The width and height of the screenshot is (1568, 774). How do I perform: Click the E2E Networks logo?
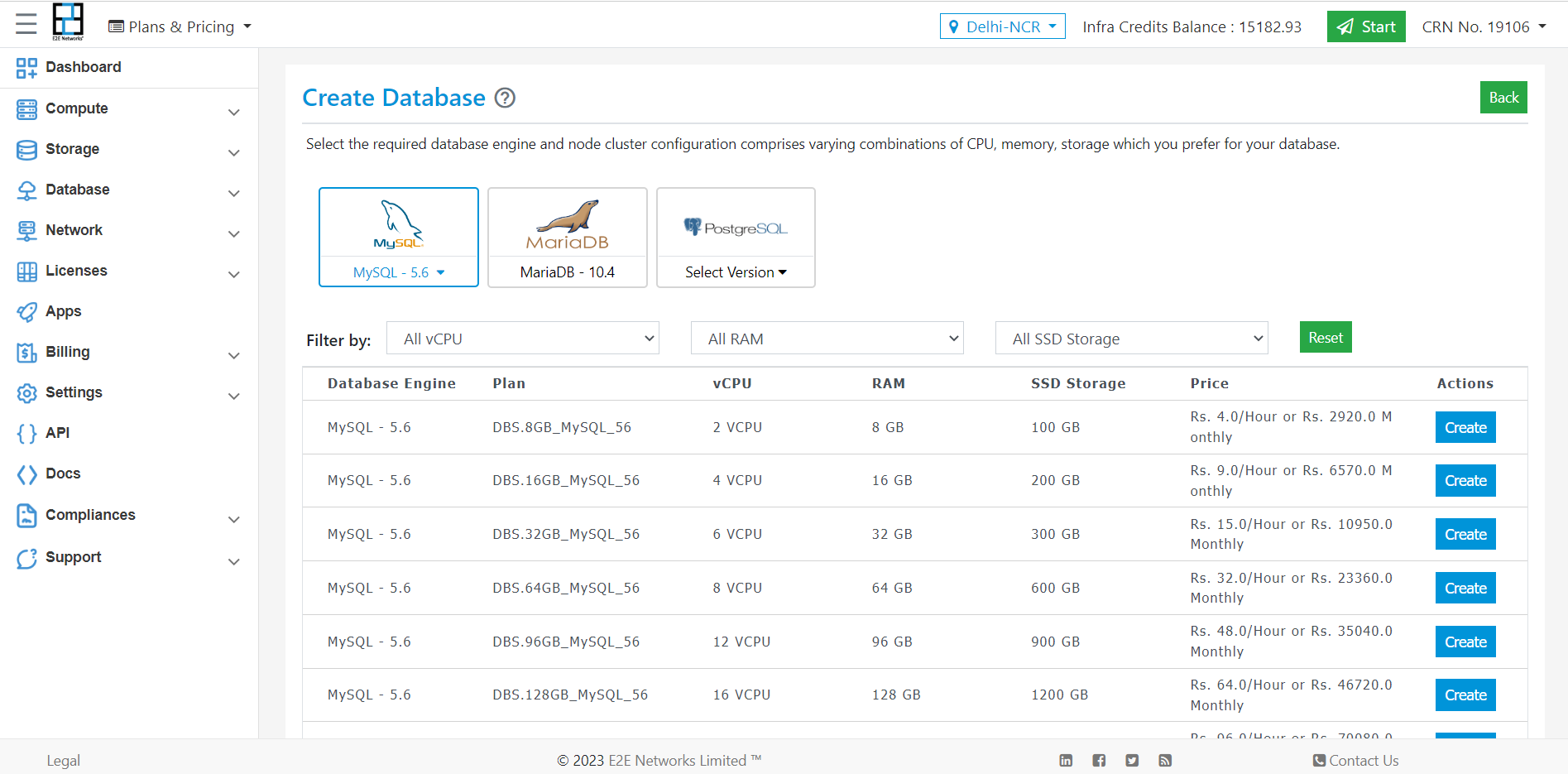pyautogui.click(x=68, y=22)
